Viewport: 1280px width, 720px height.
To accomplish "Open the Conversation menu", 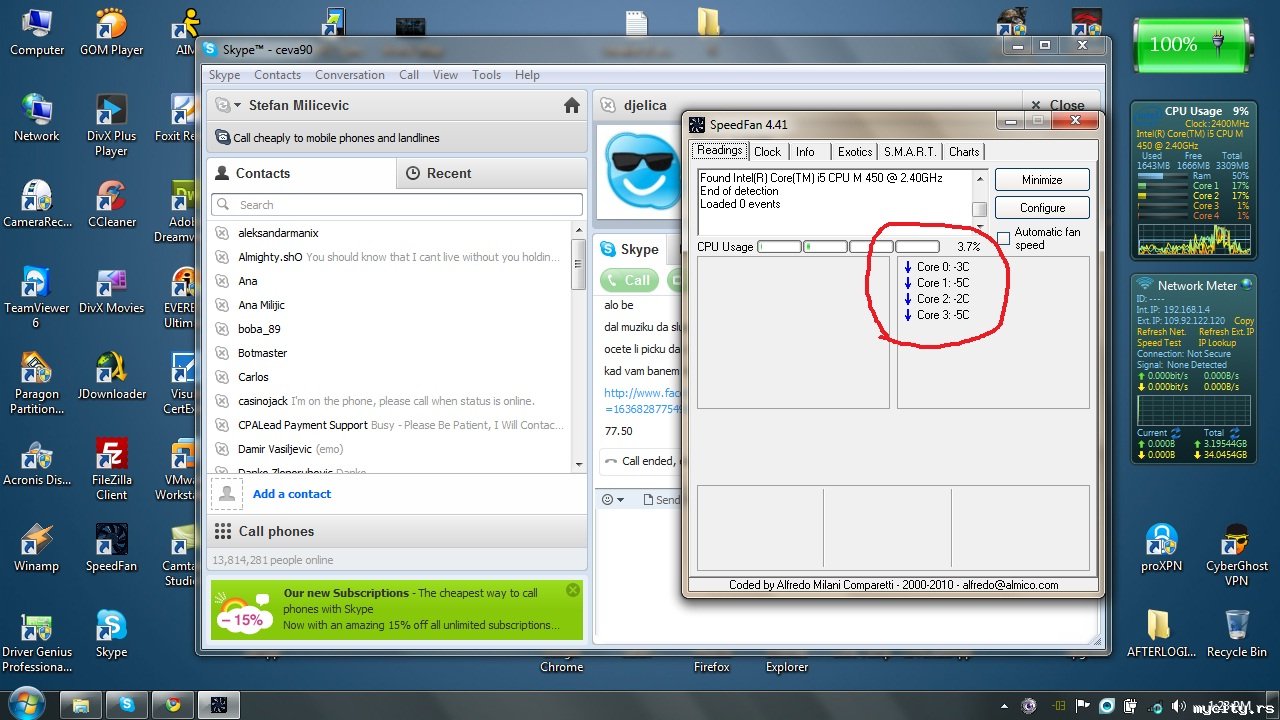I will click(350, 75).
